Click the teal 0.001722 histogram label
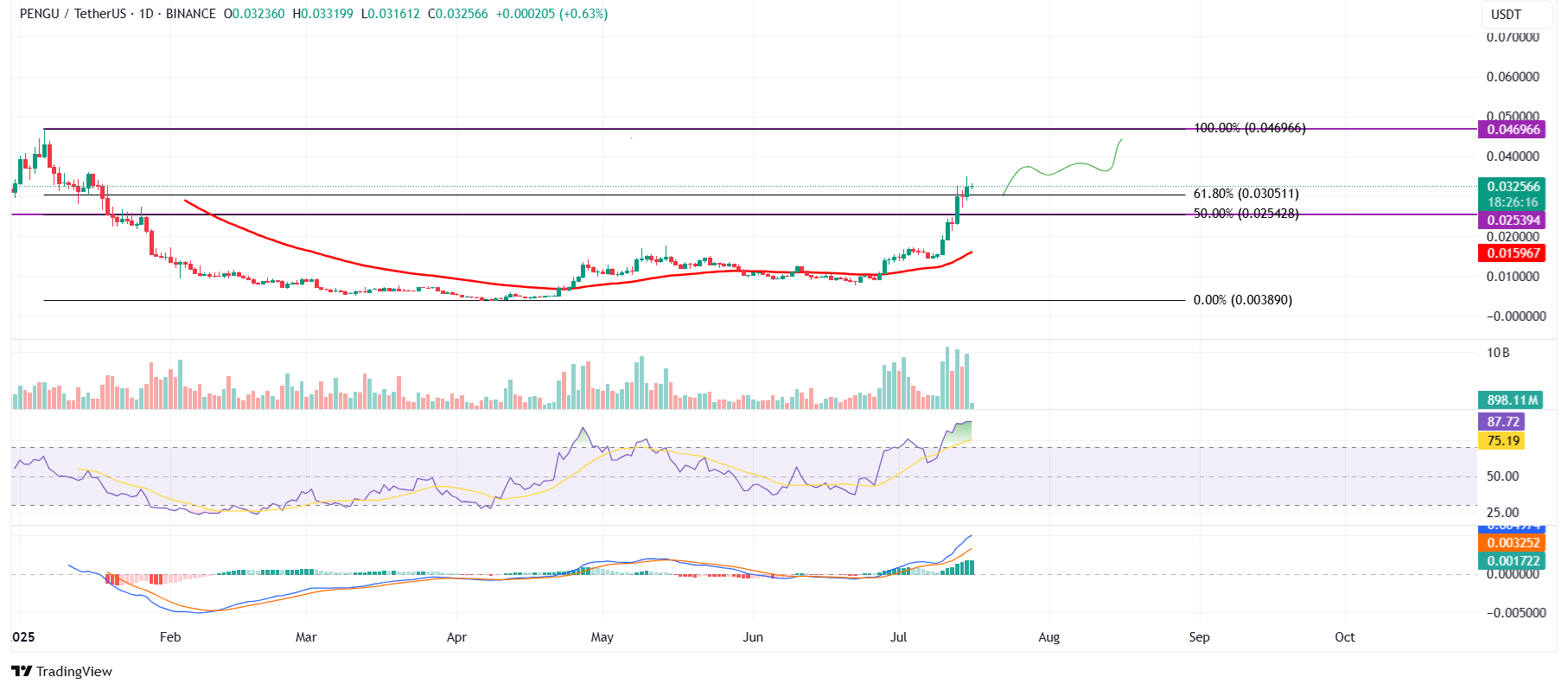 pyautogui.click(x=1513, y=560)
